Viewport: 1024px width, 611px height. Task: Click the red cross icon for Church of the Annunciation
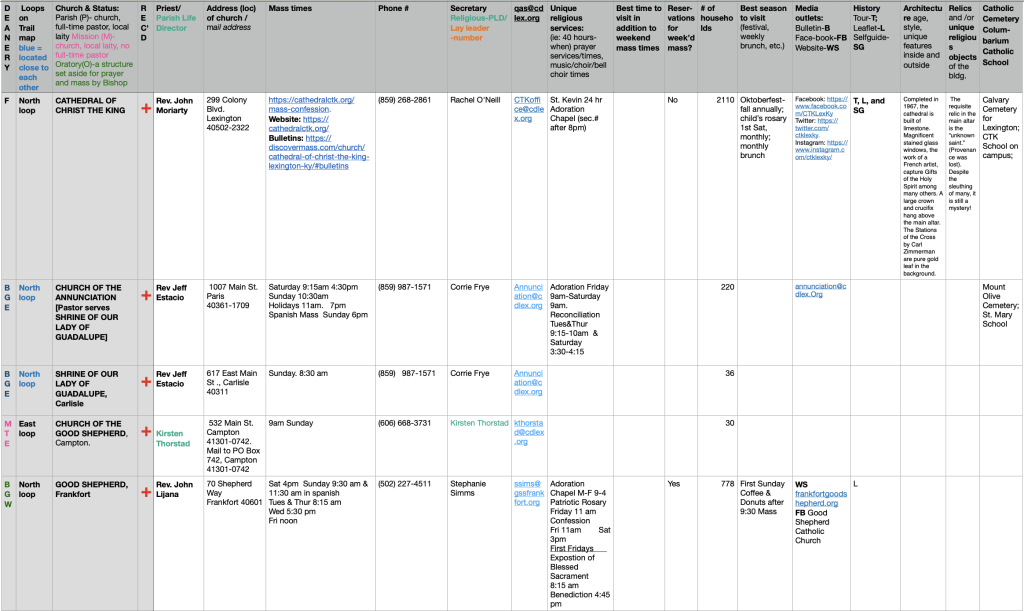pos(146,295)
